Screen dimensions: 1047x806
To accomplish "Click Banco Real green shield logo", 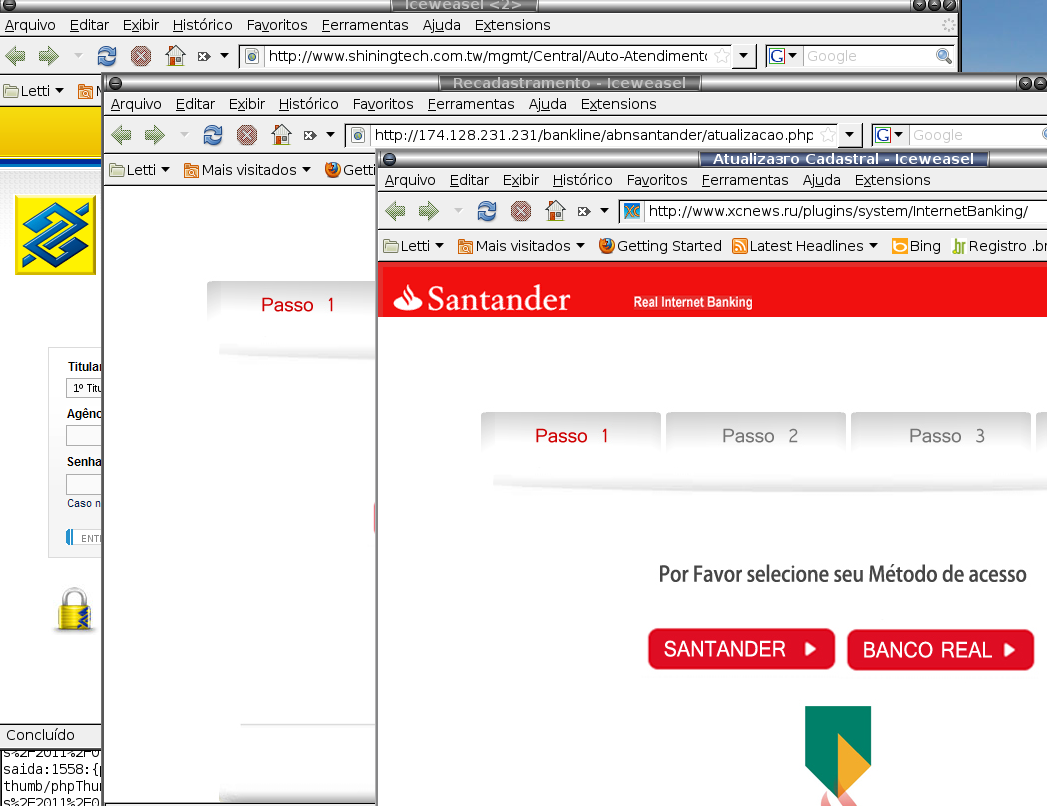I will tap(838, 753).
